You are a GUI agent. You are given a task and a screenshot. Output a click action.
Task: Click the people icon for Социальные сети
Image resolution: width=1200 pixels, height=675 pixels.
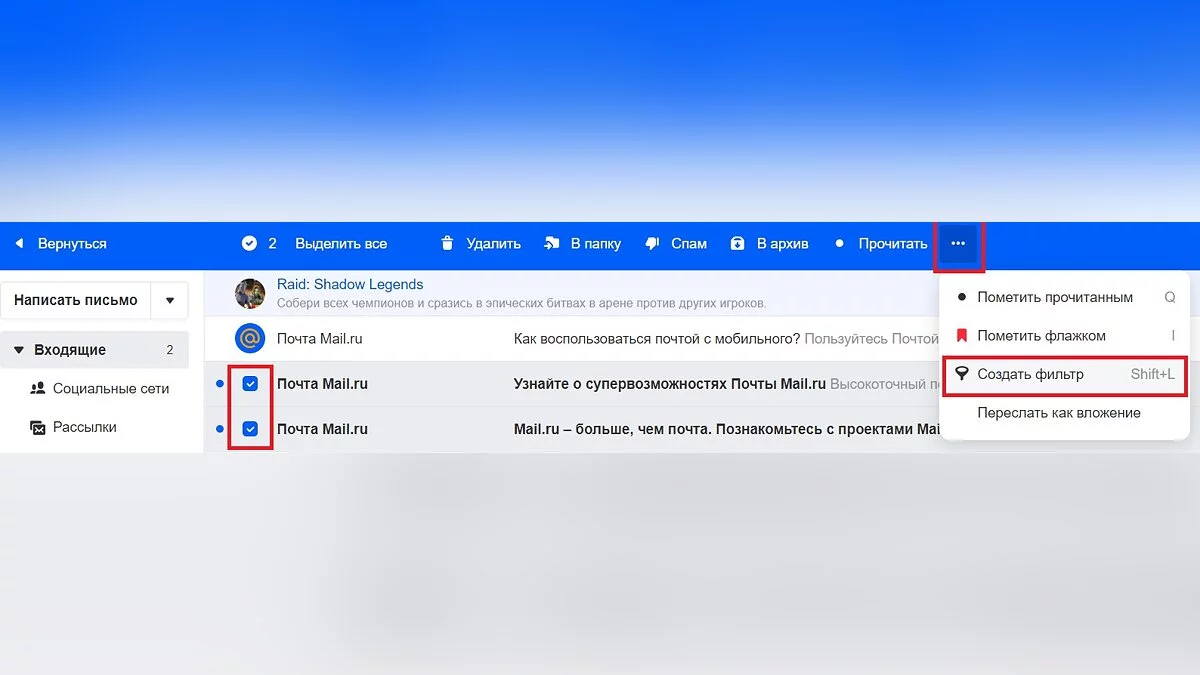(38, 388)
